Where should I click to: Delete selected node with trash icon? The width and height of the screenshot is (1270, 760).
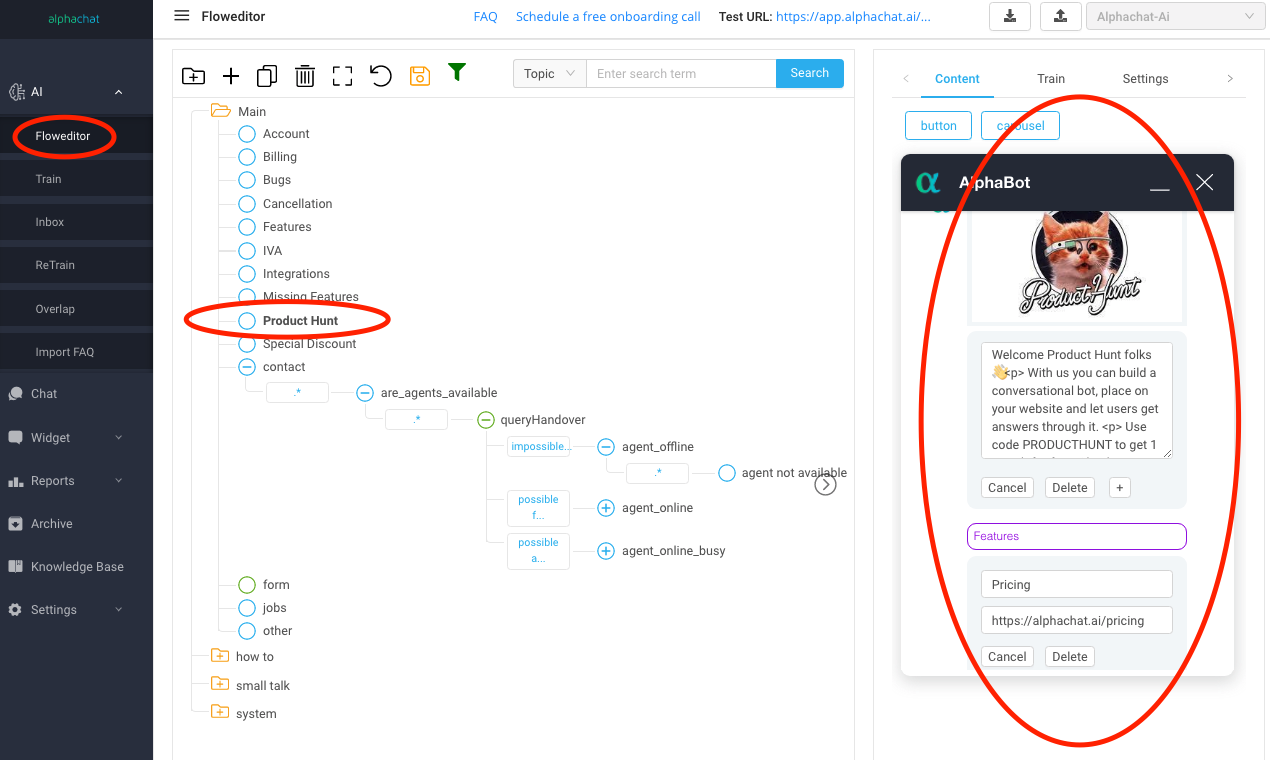pos(305,76)
